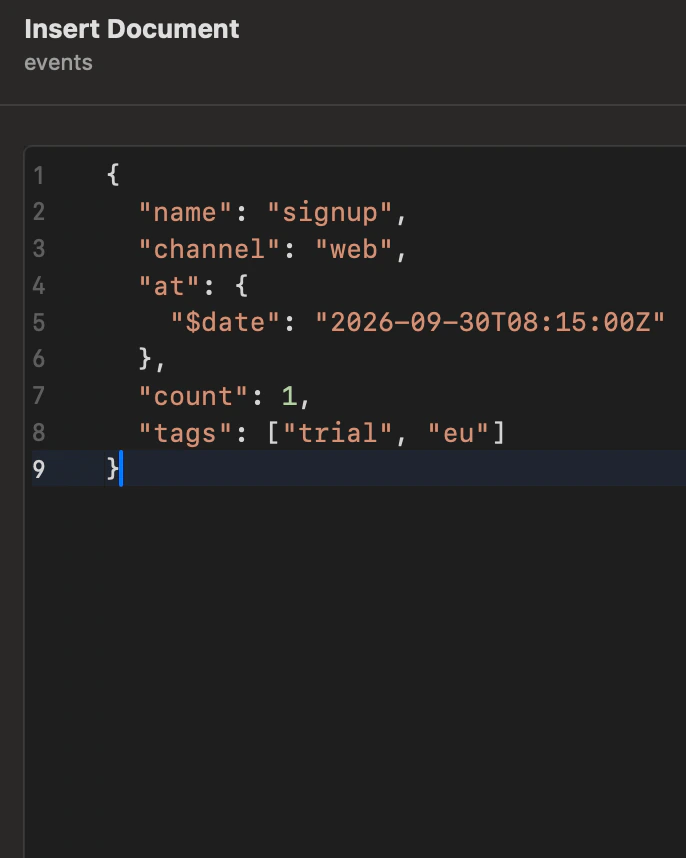The image size is (686, 858).
Task: Click line number 1 in the gutter
Action: coord(38,176)
